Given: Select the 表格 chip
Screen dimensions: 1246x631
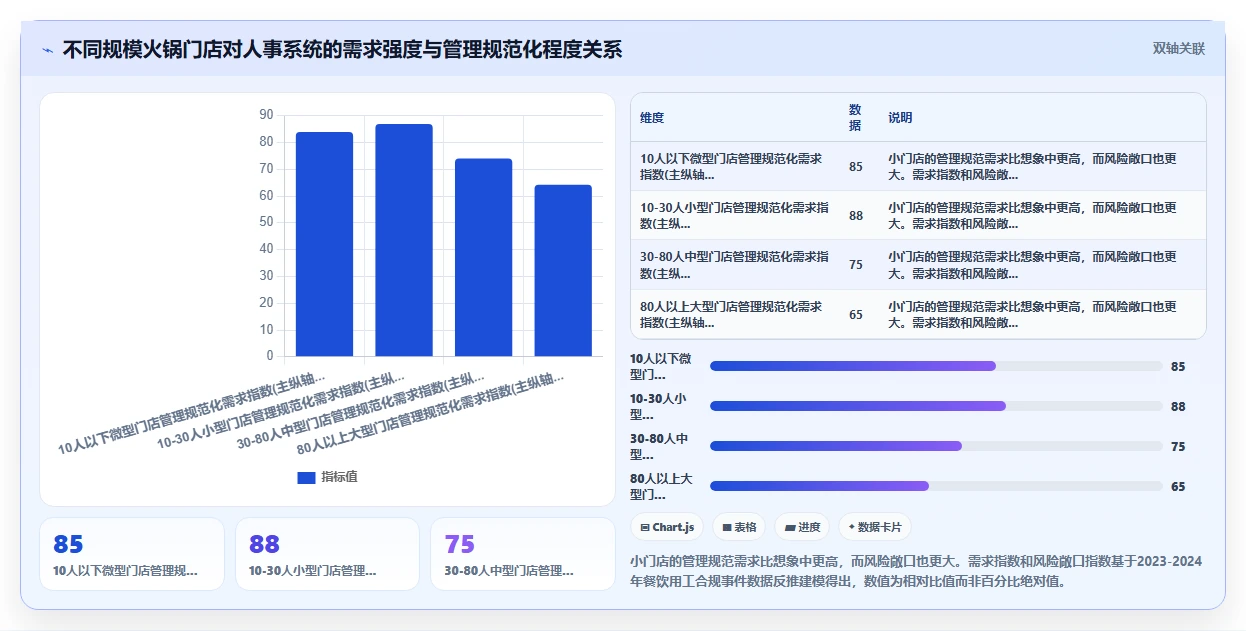Looking at the screenshot, I should pos(739,527).
